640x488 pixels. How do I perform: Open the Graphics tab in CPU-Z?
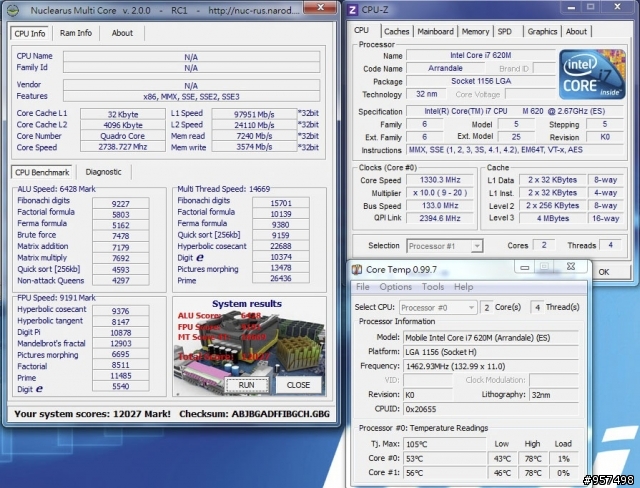coord(542,31)
